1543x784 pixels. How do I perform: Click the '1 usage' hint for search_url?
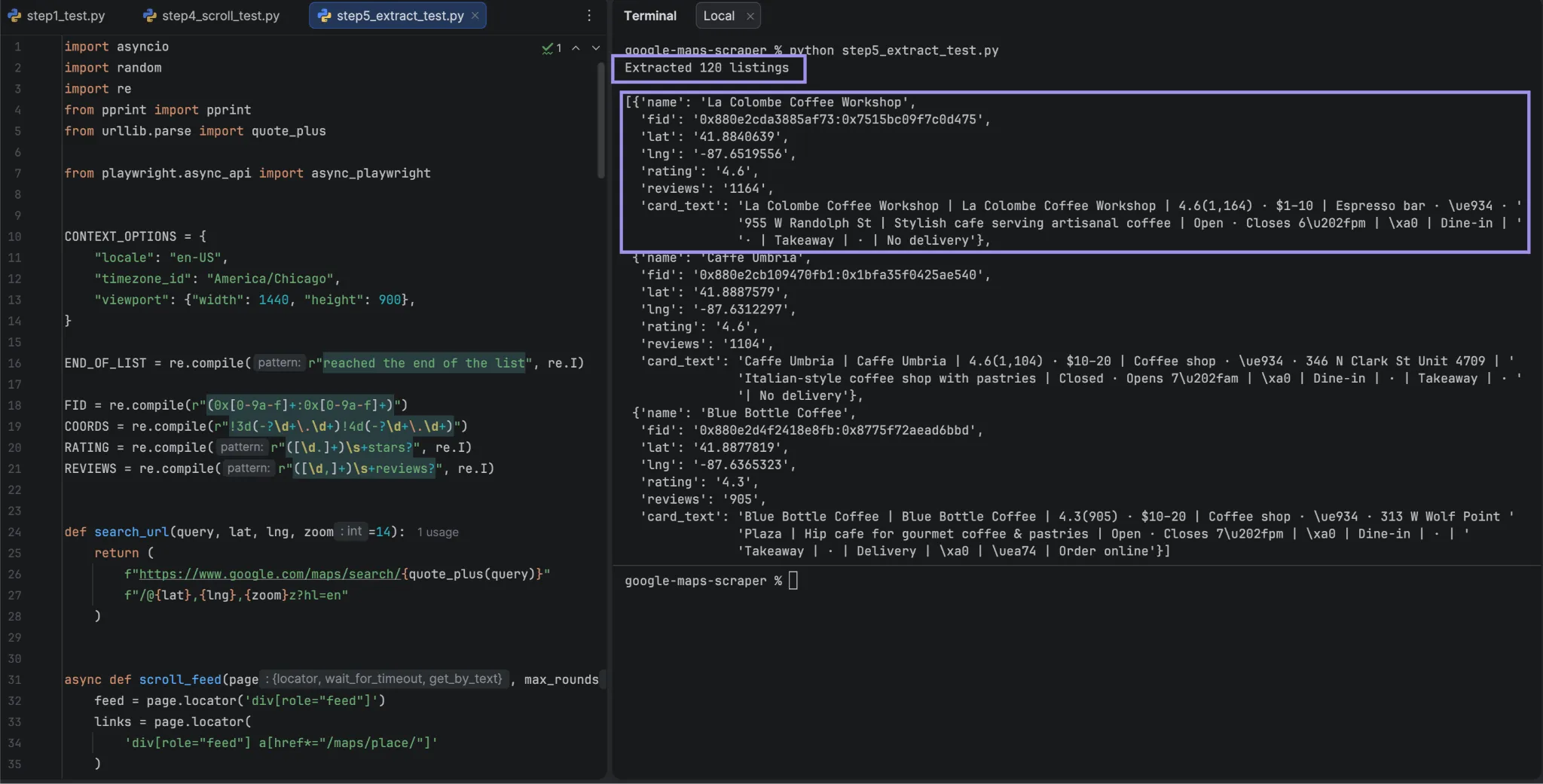coord(438,532)
